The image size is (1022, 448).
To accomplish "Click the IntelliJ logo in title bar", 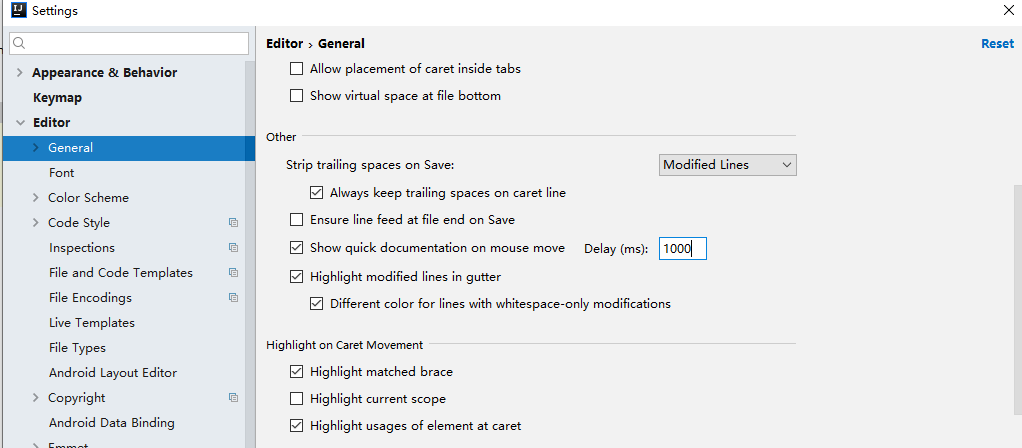I will click(x=16, y=11).
